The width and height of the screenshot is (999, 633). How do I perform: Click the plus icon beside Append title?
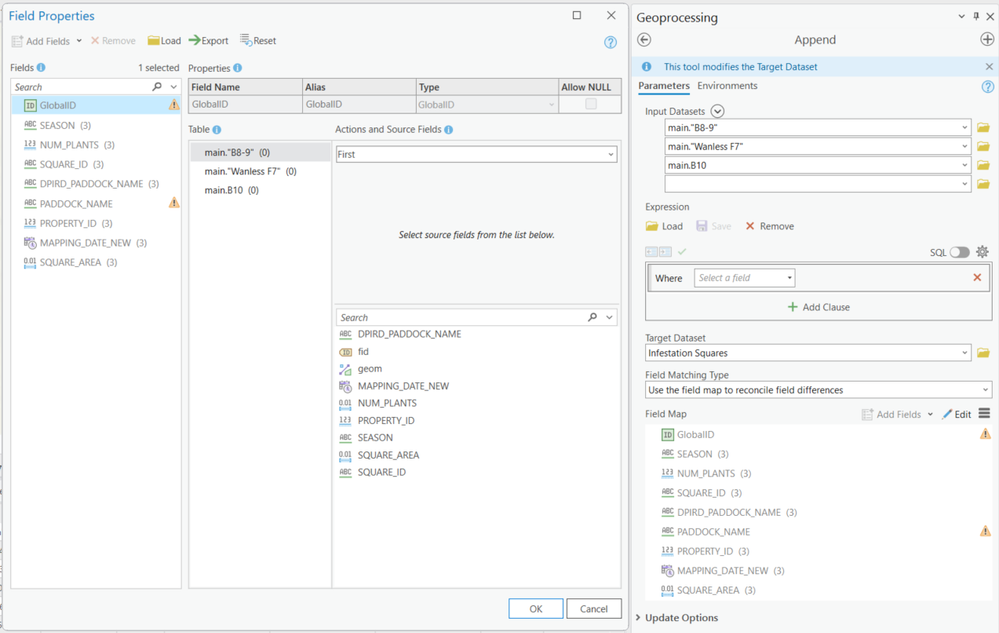coord(987,40)
